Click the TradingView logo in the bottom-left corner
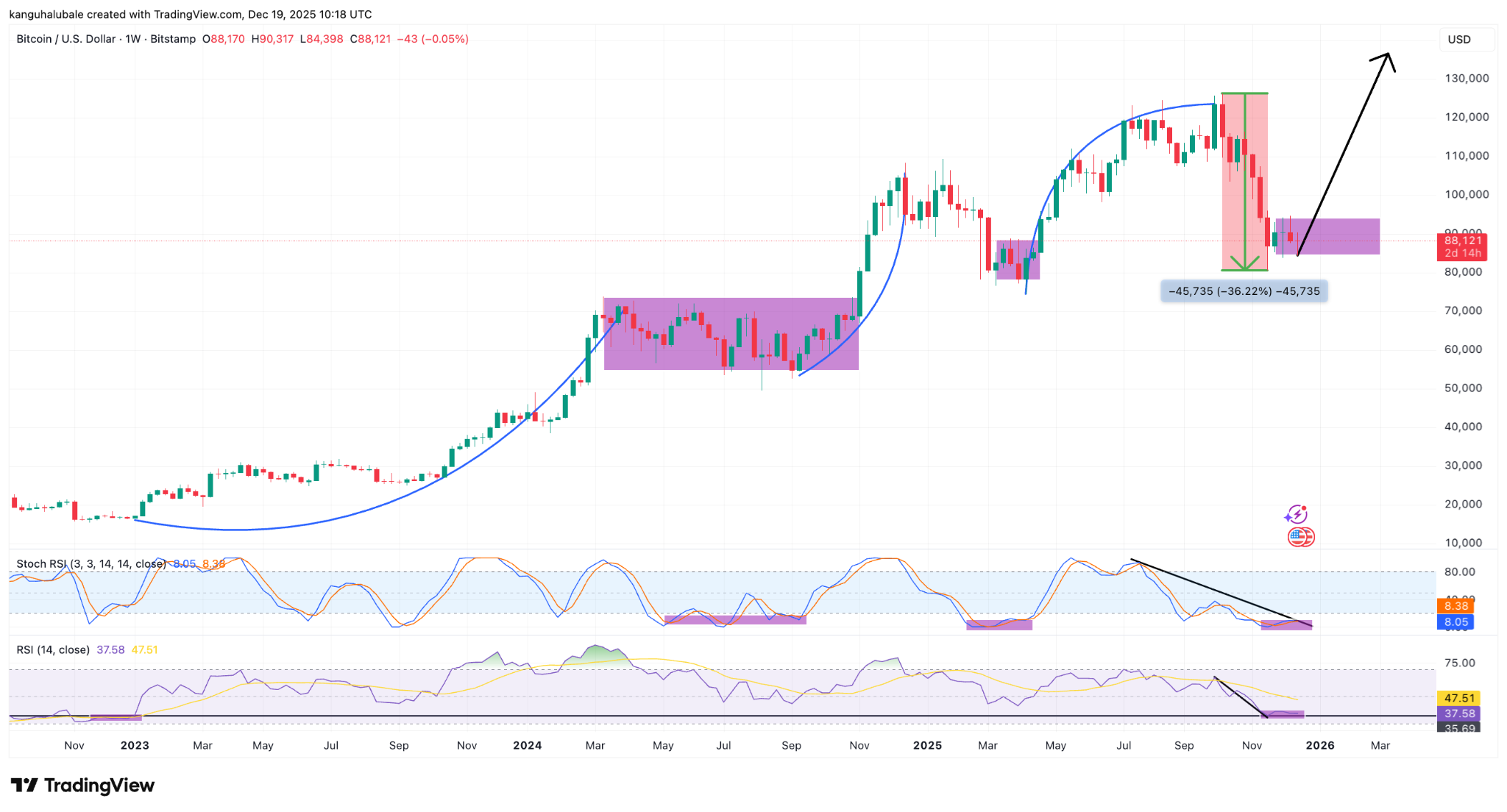The image size is (1507, 812). click(x=83, y=786)
